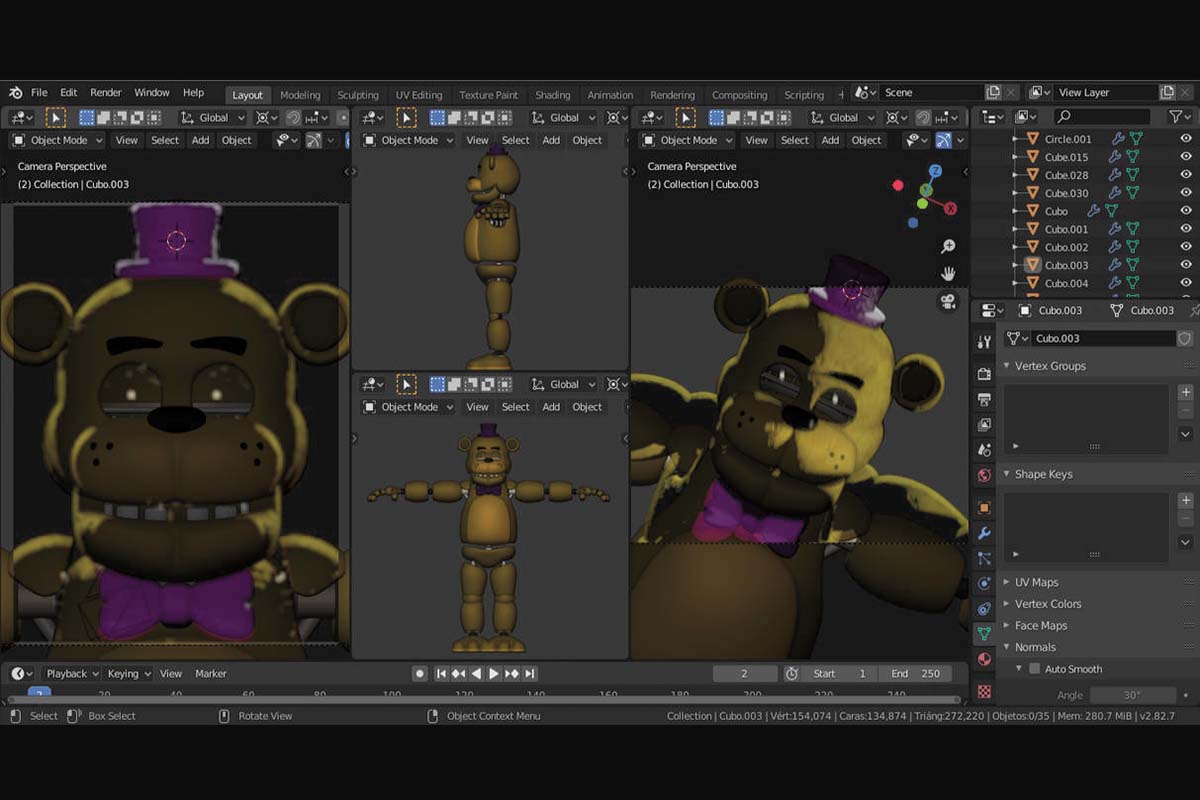Viewport: 1200px width, 800px height.
Task: Toggle the eye icon for Cube.028
Action: pyautogui.click(x=1186, y=175)
